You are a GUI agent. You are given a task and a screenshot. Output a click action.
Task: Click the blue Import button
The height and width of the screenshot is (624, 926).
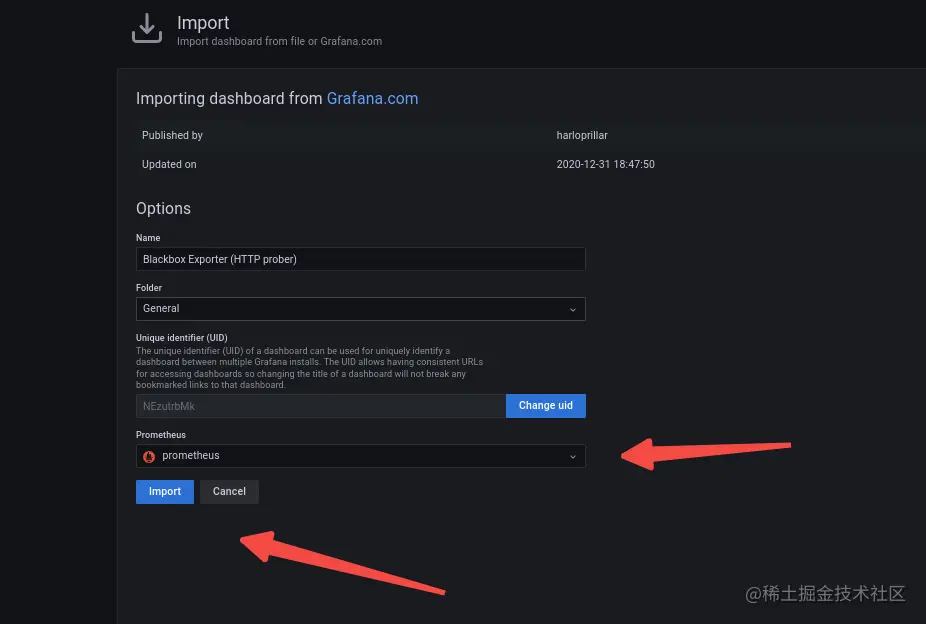coord(165,492)
